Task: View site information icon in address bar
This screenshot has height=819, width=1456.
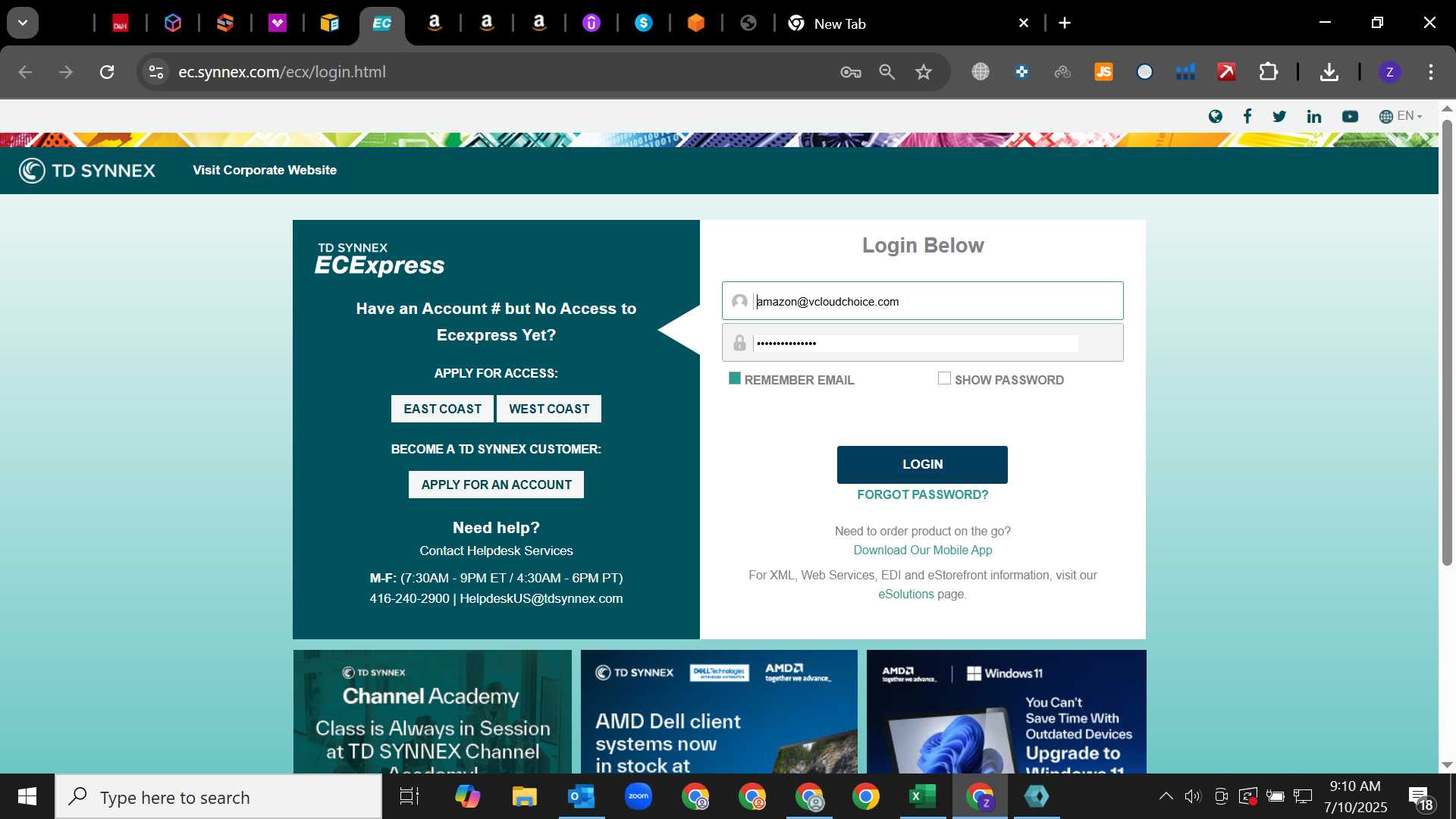Action: (x=156, y=72)
